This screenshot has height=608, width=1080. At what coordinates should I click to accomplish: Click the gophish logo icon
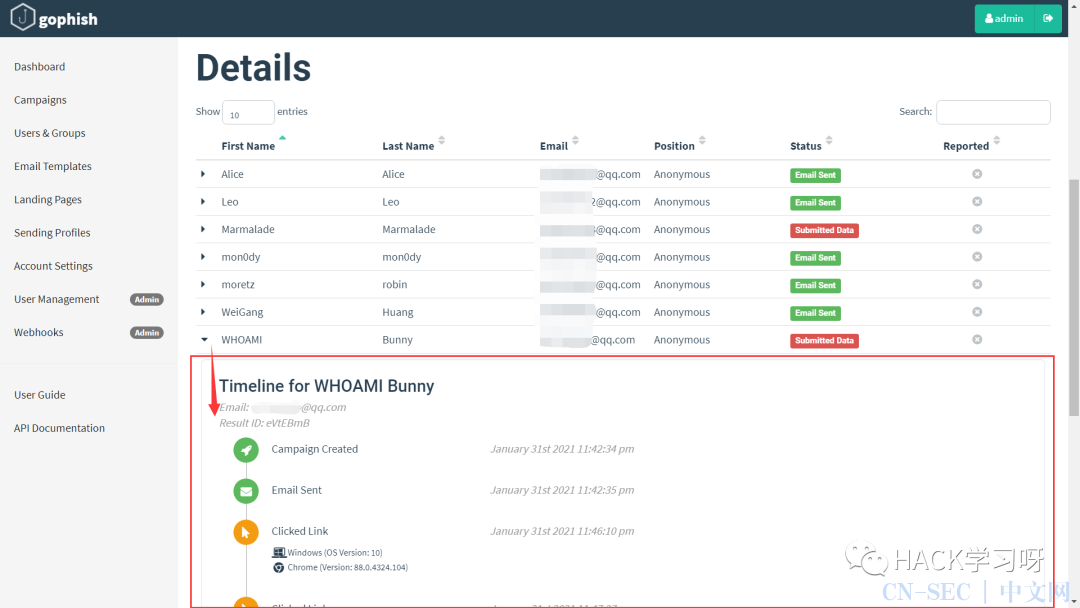[x=23, y=18]
